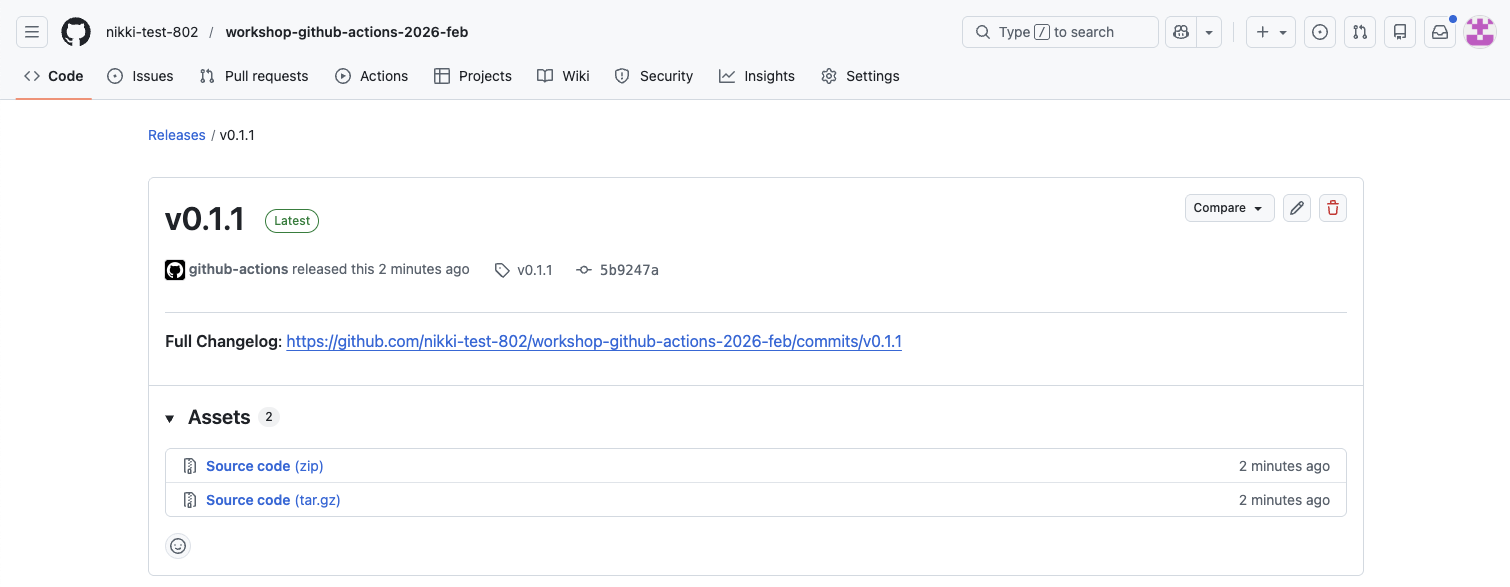Go back to the Releases list
The image size is (1510, 587).
click(x=176, y=134)
